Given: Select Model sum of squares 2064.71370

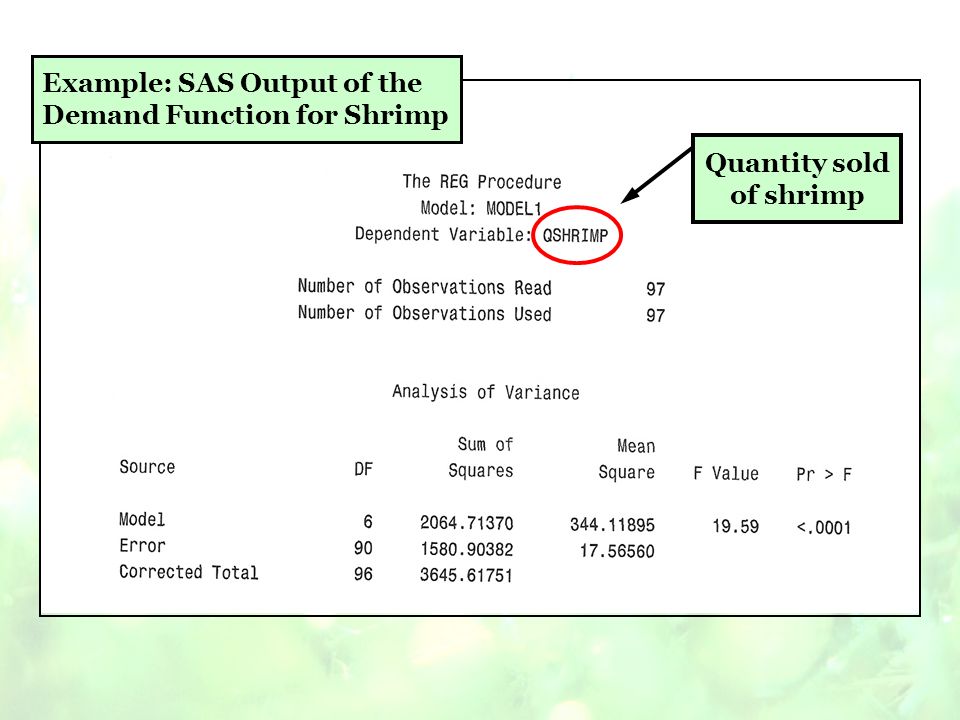Looking at the screenshot, I should pyautogui.click(x=467, y=523).
